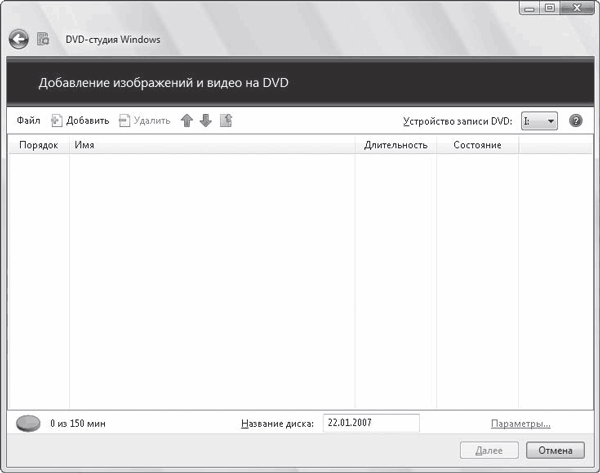
Task: Sort by Имя column header
Action: 212,145
